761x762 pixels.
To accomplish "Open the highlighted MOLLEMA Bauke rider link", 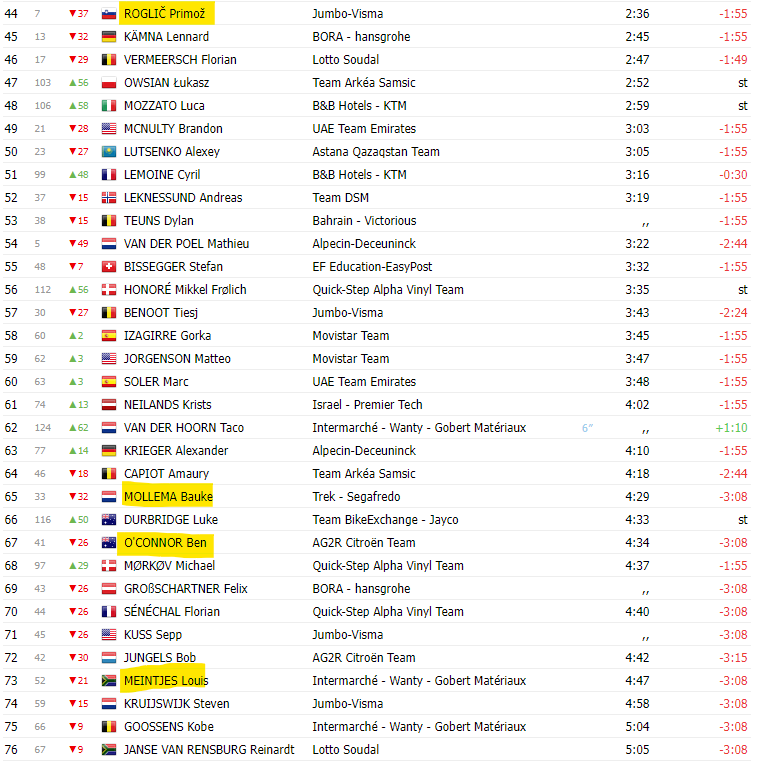I will click(x=168, y=497).
